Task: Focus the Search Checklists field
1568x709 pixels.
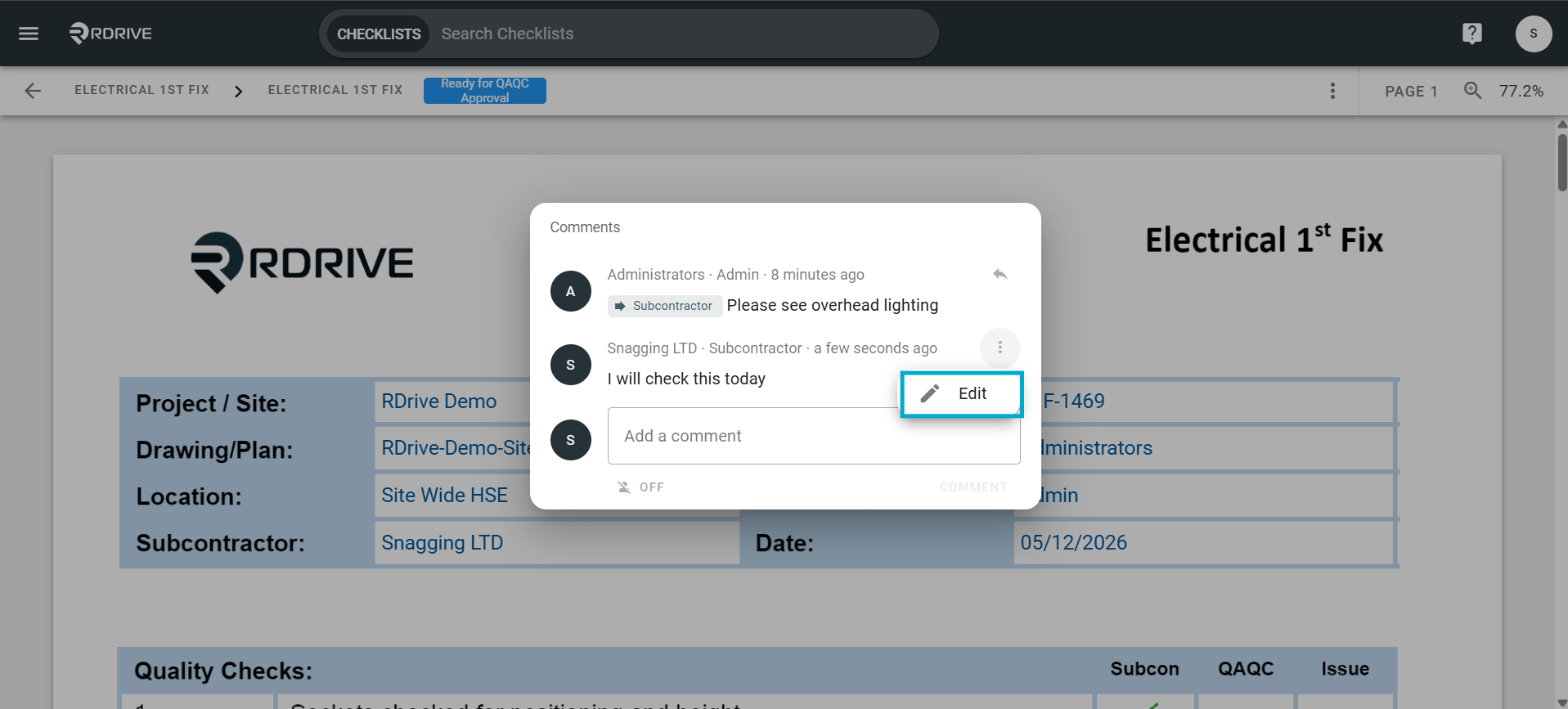Action: point(683,34)
